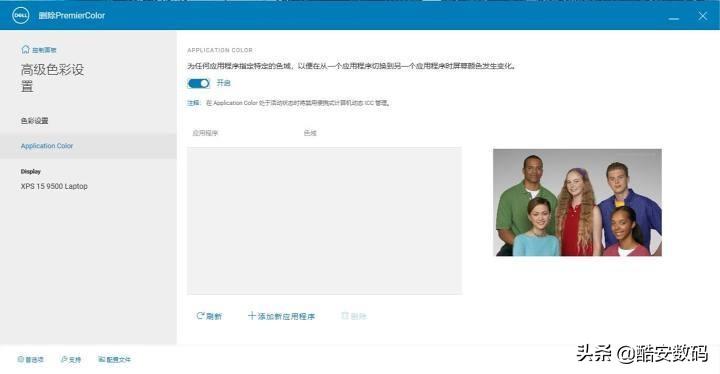Click the 控制面板 home link
This screenshot has height=374, width=720.
(44, 50)
